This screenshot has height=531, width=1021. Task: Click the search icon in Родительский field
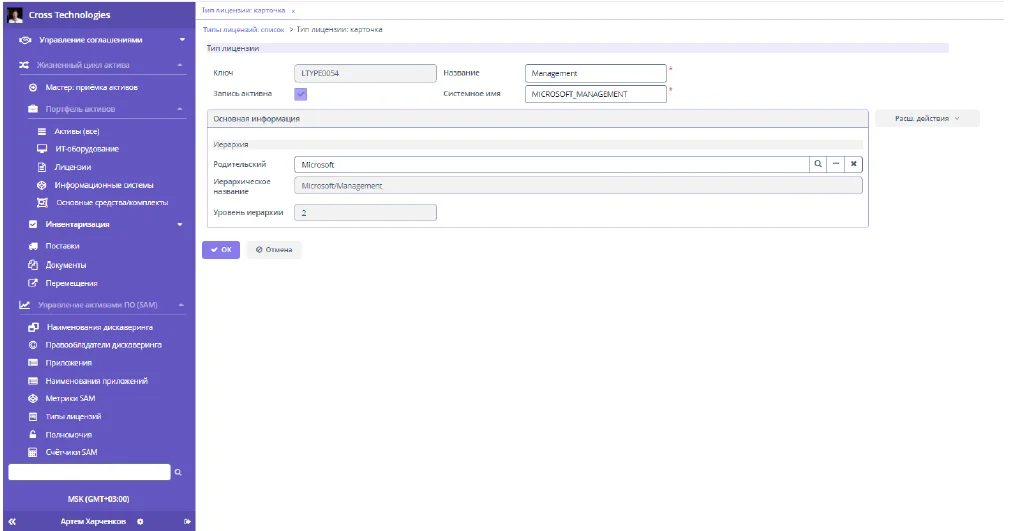click(x=816, y=164)
